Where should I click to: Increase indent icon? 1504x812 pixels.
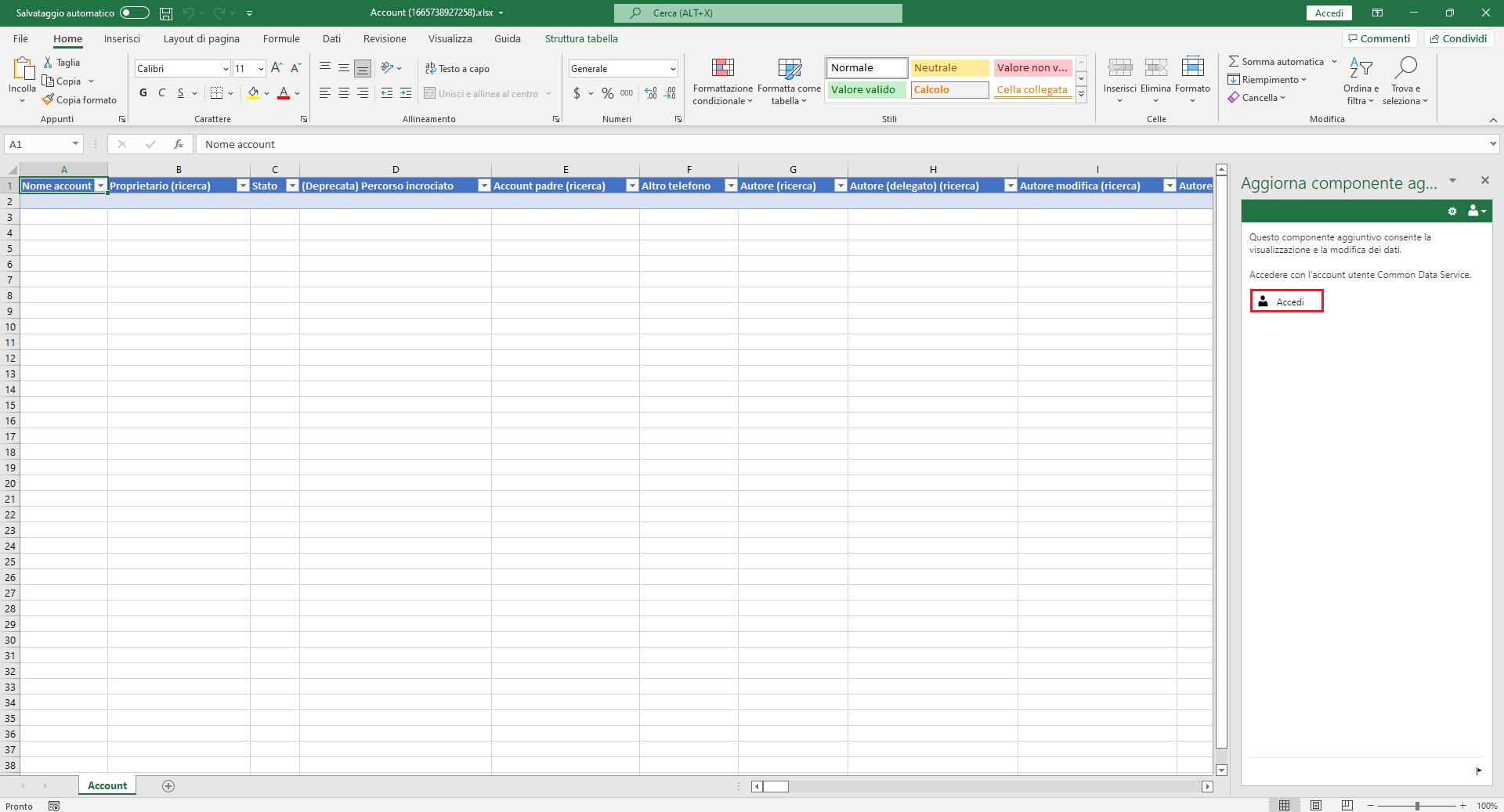tap(405, 93)
